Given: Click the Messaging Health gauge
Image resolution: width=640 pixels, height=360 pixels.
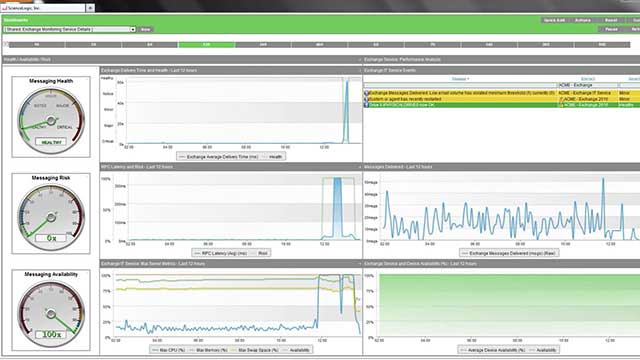Looking at the screenshot, I should tap(51, 121).
